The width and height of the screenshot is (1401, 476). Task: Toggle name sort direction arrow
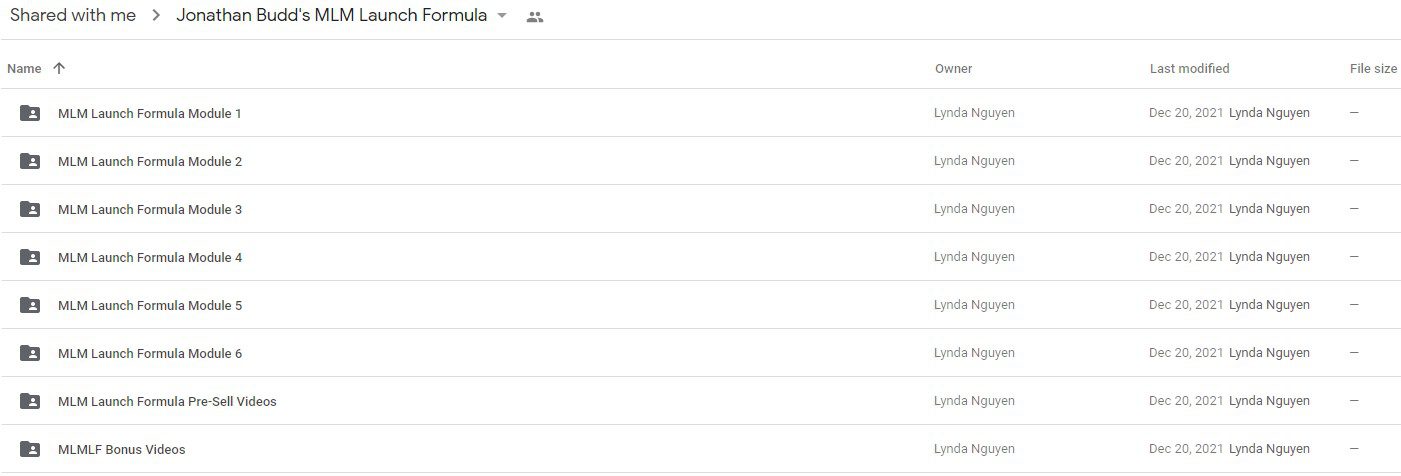click(x=59, y=68)
